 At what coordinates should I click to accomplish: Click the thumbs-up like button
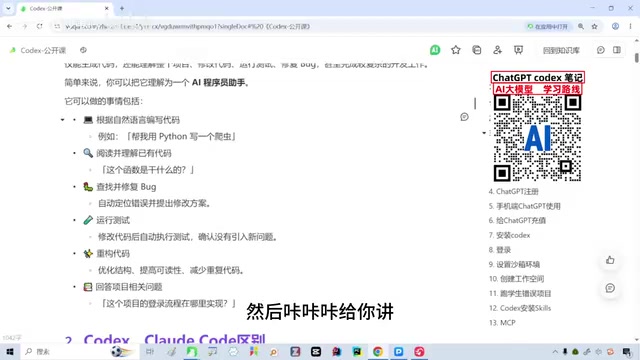coord(610,260)
